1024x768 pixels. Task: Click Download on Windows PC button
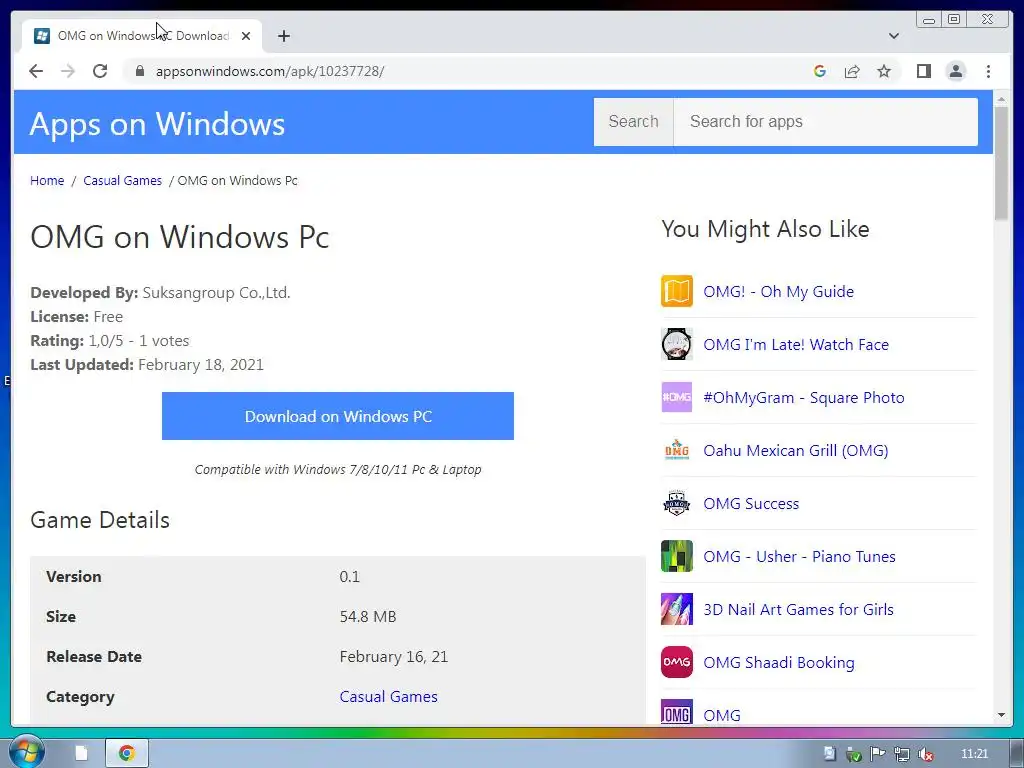pos(338,416)
